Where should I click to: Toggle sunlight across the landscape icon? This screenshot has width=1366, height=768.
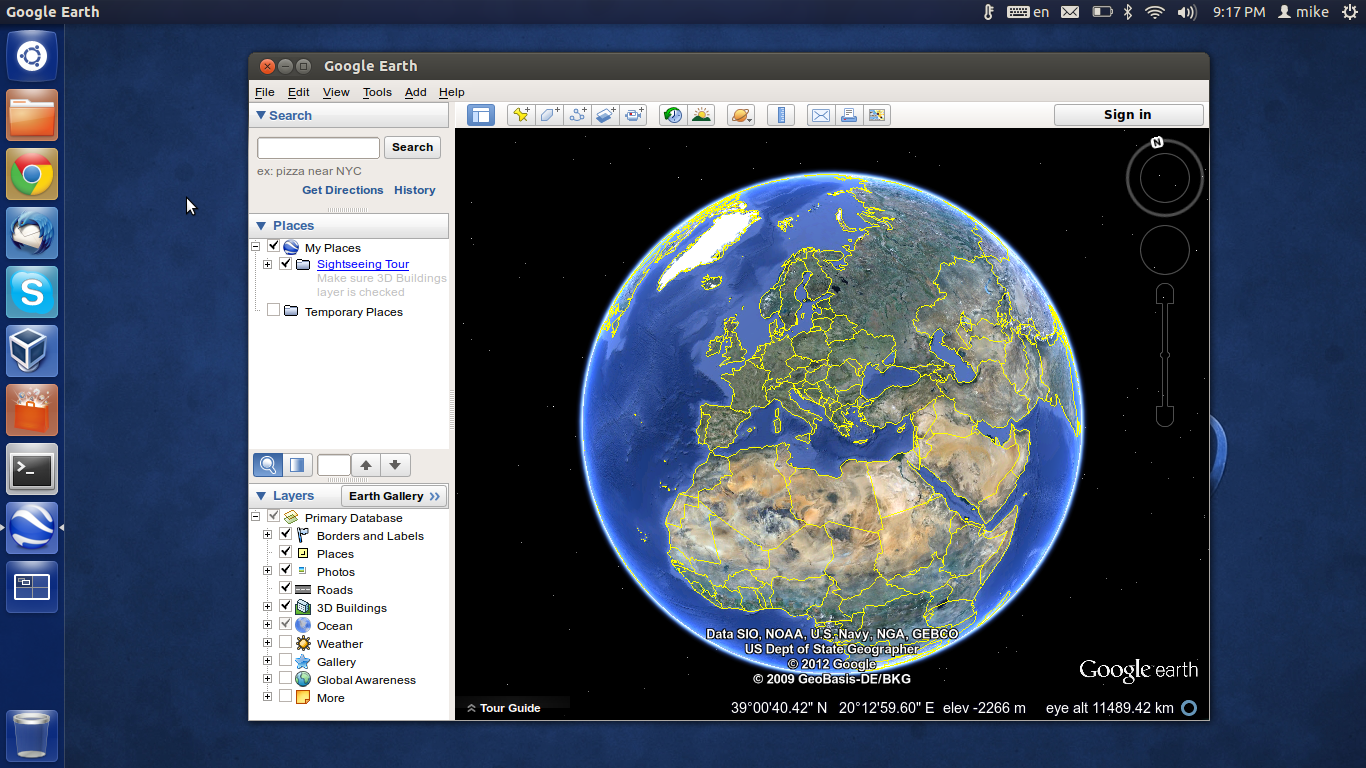pyautogui.click(x=701, y=115)
